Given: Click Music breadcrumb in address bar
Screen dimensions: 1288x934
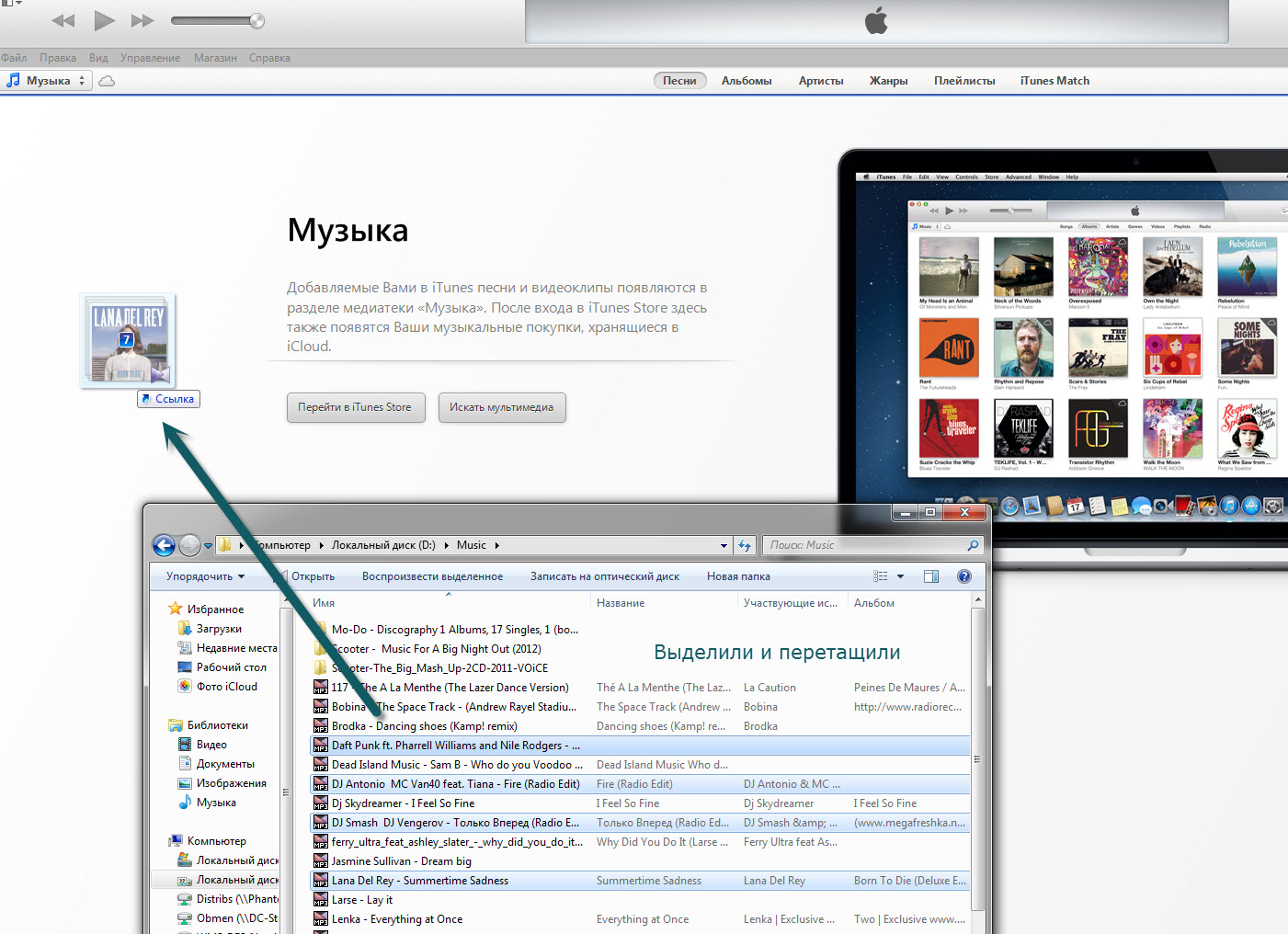Looking at the screenshot, I should [472, 545].
